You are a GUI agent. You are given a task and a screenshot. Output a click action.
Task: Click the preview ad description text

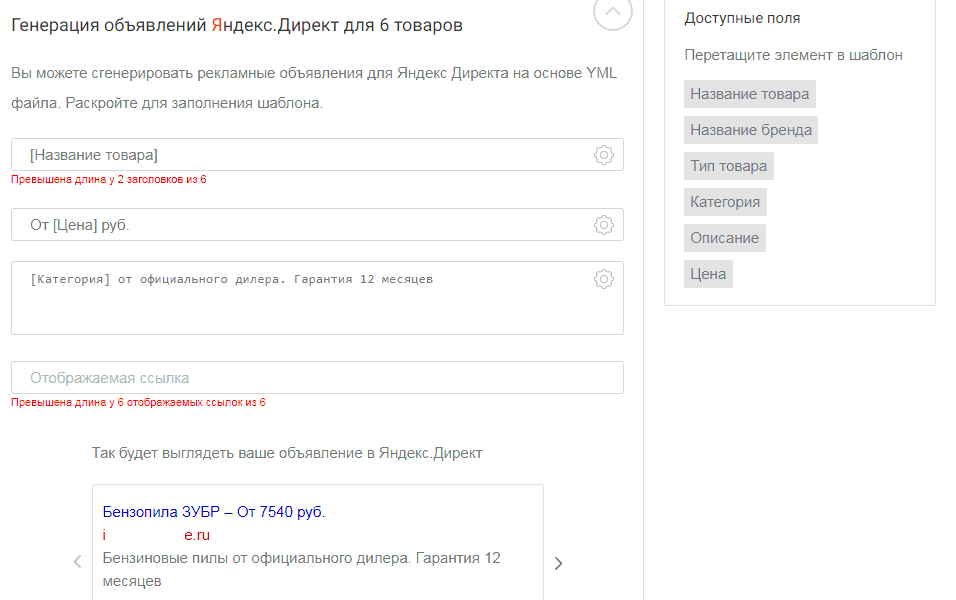[x=300, y=568]
